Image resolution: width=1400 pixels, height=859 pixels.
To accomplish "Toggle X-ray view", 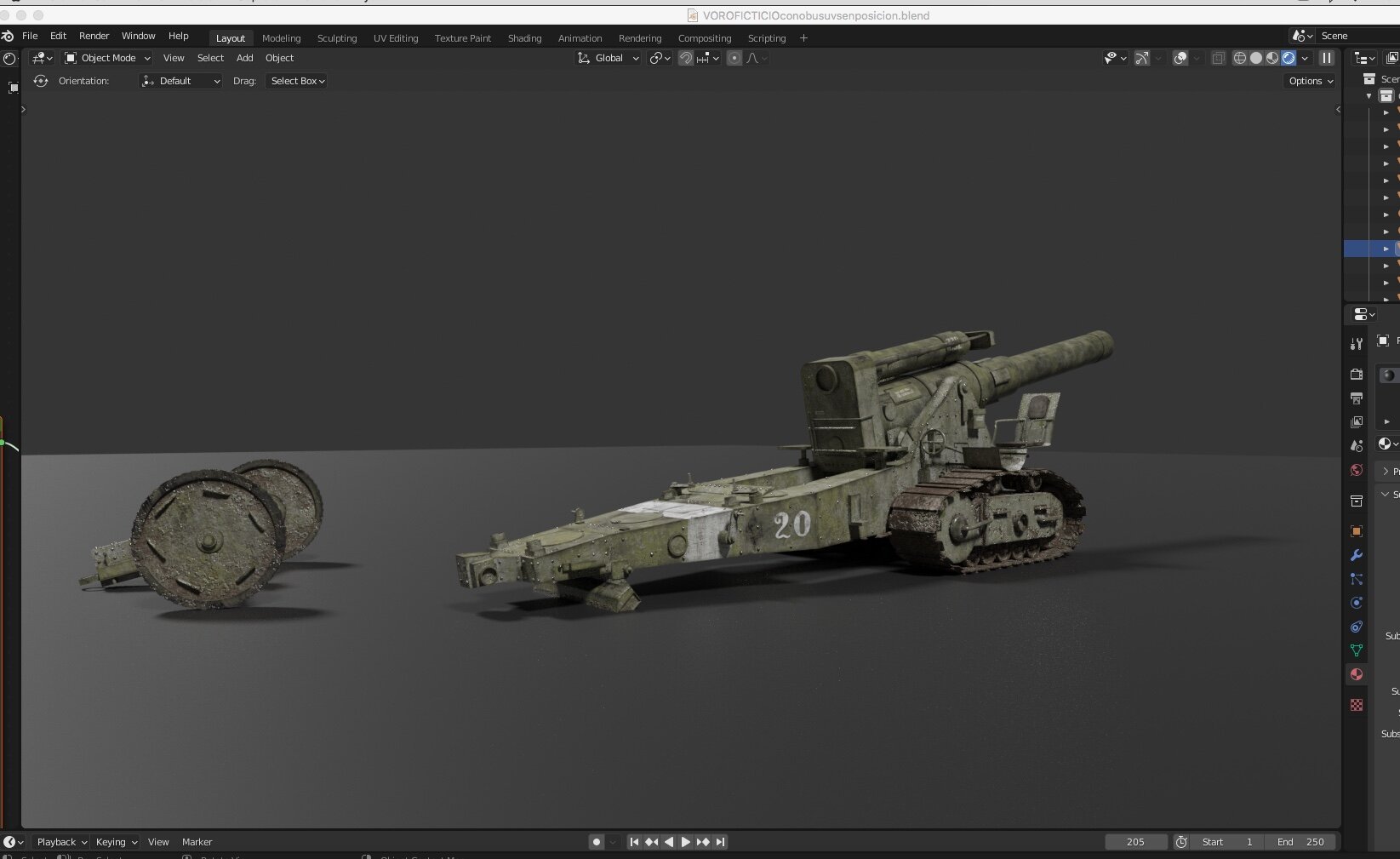I will pos(1219,58).
